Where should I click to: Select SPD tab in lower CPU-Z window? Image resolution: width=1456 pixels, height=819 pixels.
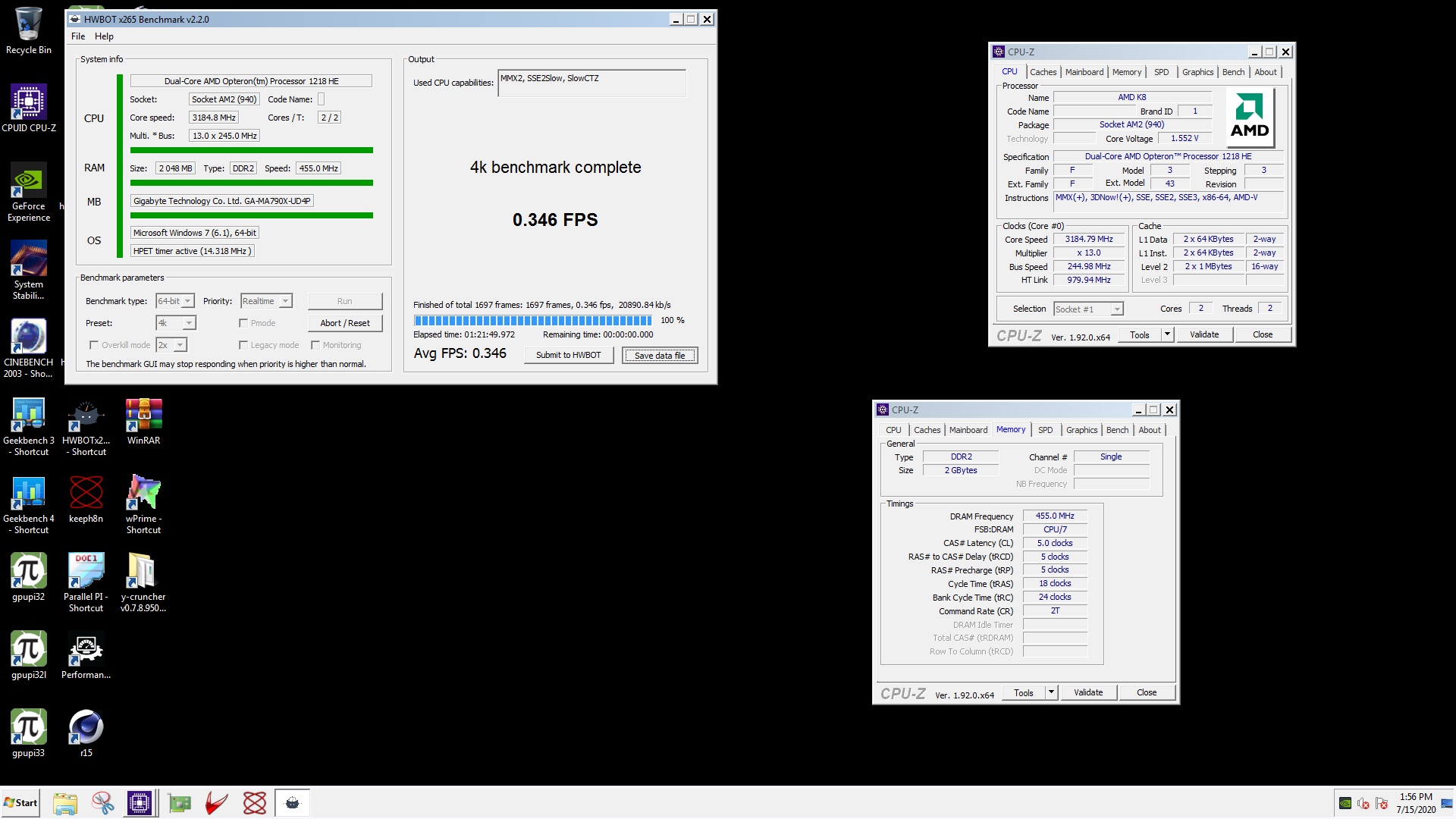[x=1045, y=430]
